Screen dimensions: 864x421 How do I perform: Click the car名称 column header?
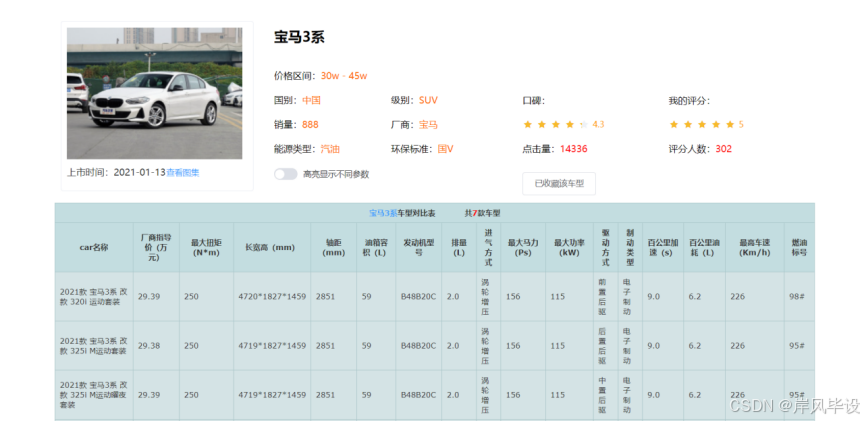click(94, 247)
